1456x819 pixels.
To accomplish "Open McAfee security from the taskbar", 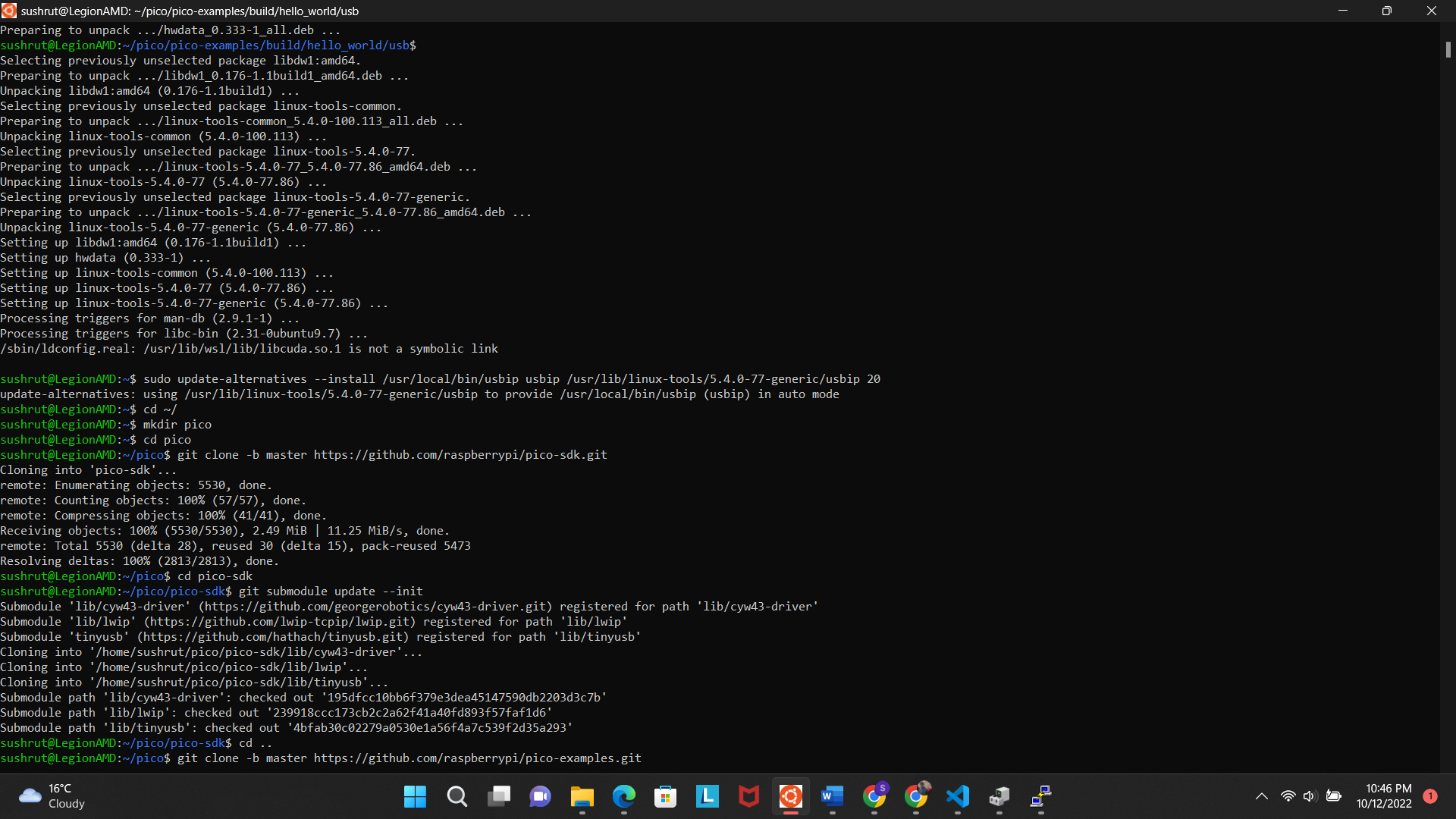I will click(748, 796).
